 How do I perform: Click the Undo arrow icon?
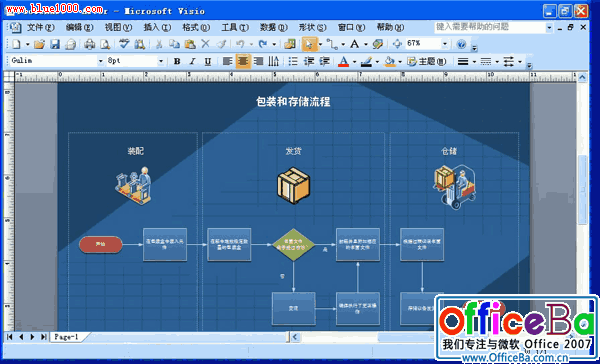click(x=240, y=44)
